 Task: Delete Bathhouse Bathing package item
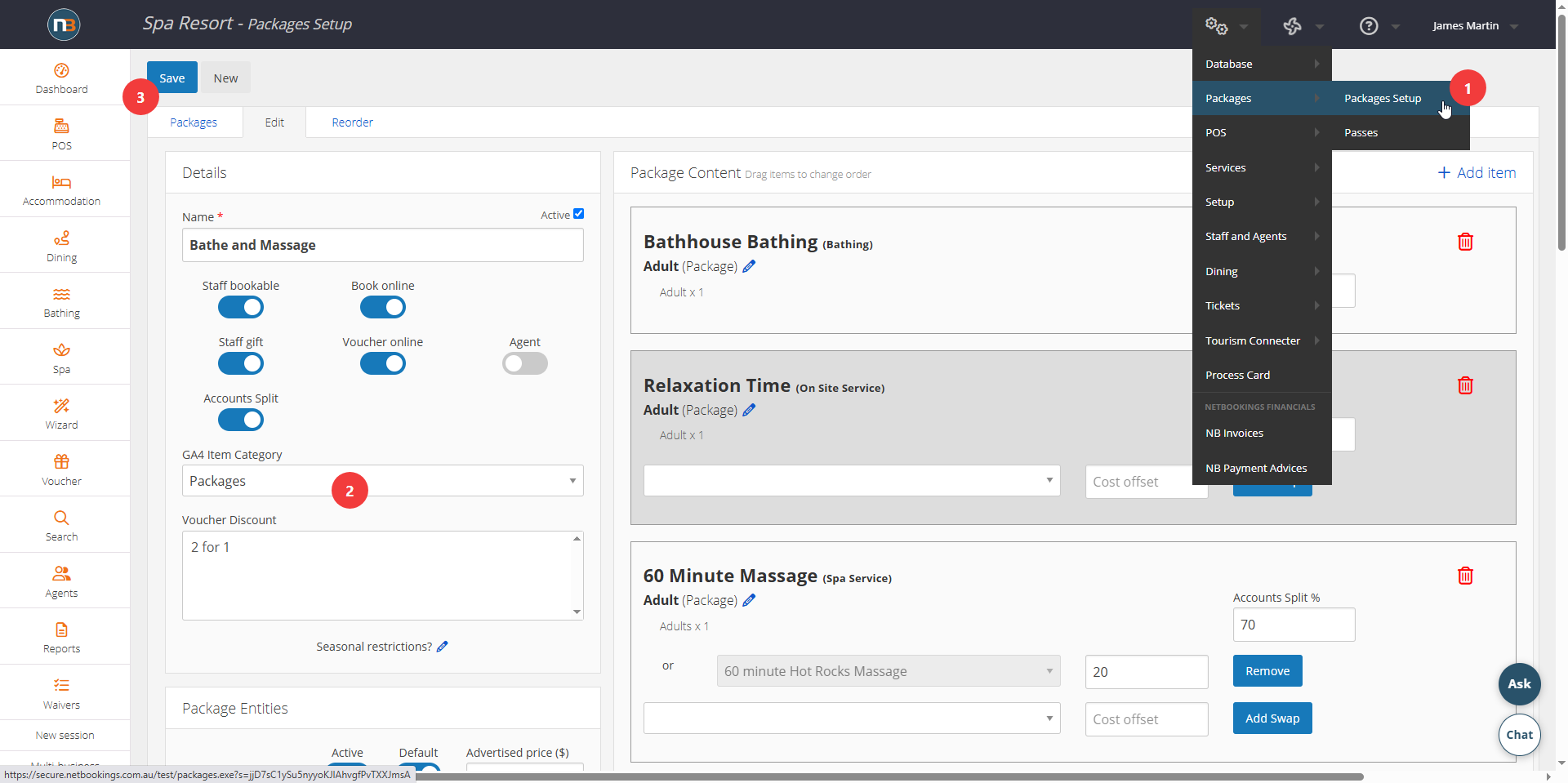coord(1465,242)
